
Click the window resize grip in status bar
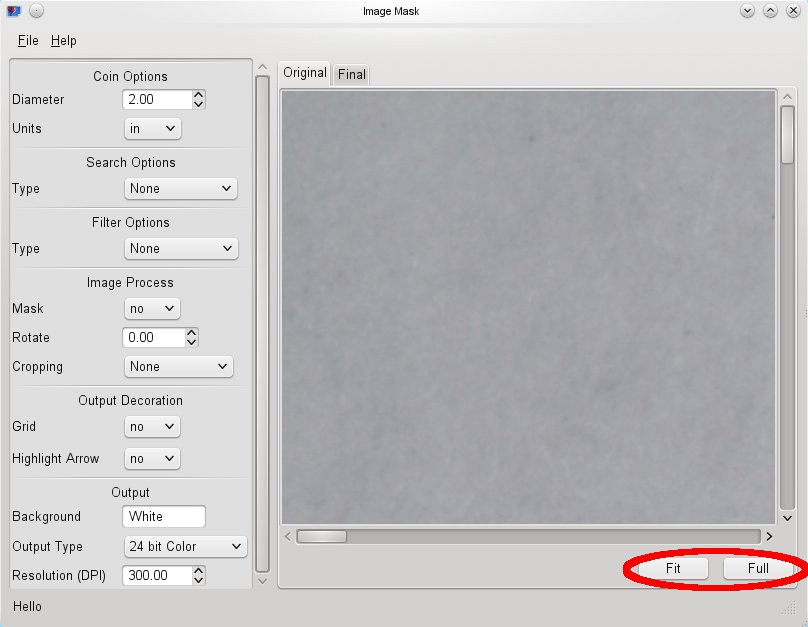[789, 608]
